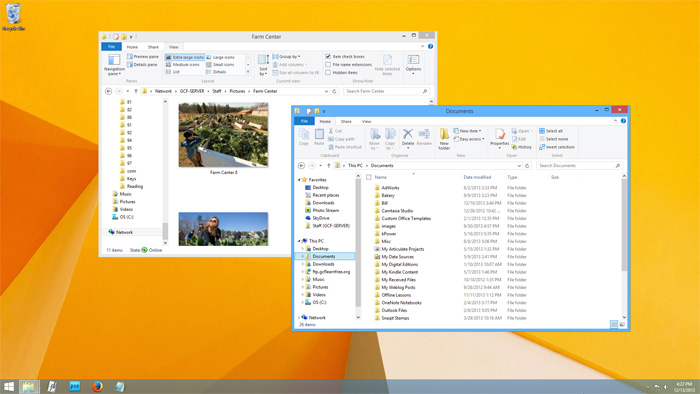
Task: Click the File Explorer taskbar icon
Action: [x=29, y=386]
